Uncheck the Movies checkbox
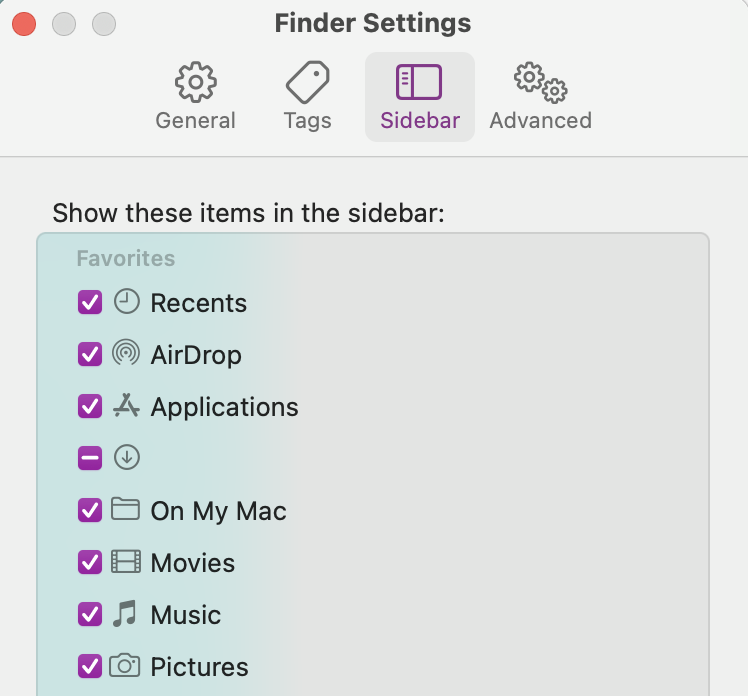 90,562
